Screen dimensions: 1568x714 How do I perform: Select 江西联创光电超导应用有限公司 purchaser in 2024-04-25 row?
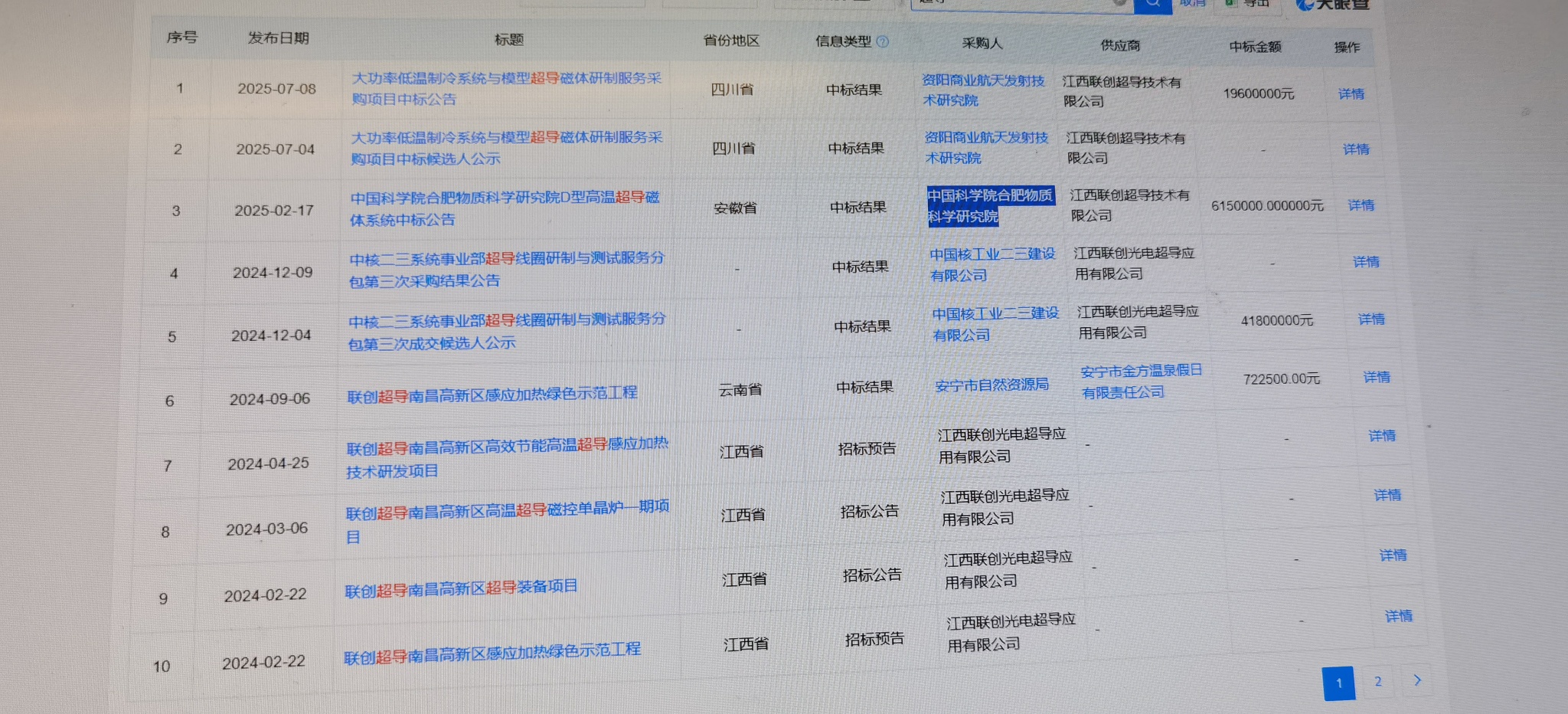[x=1002, y=446]
